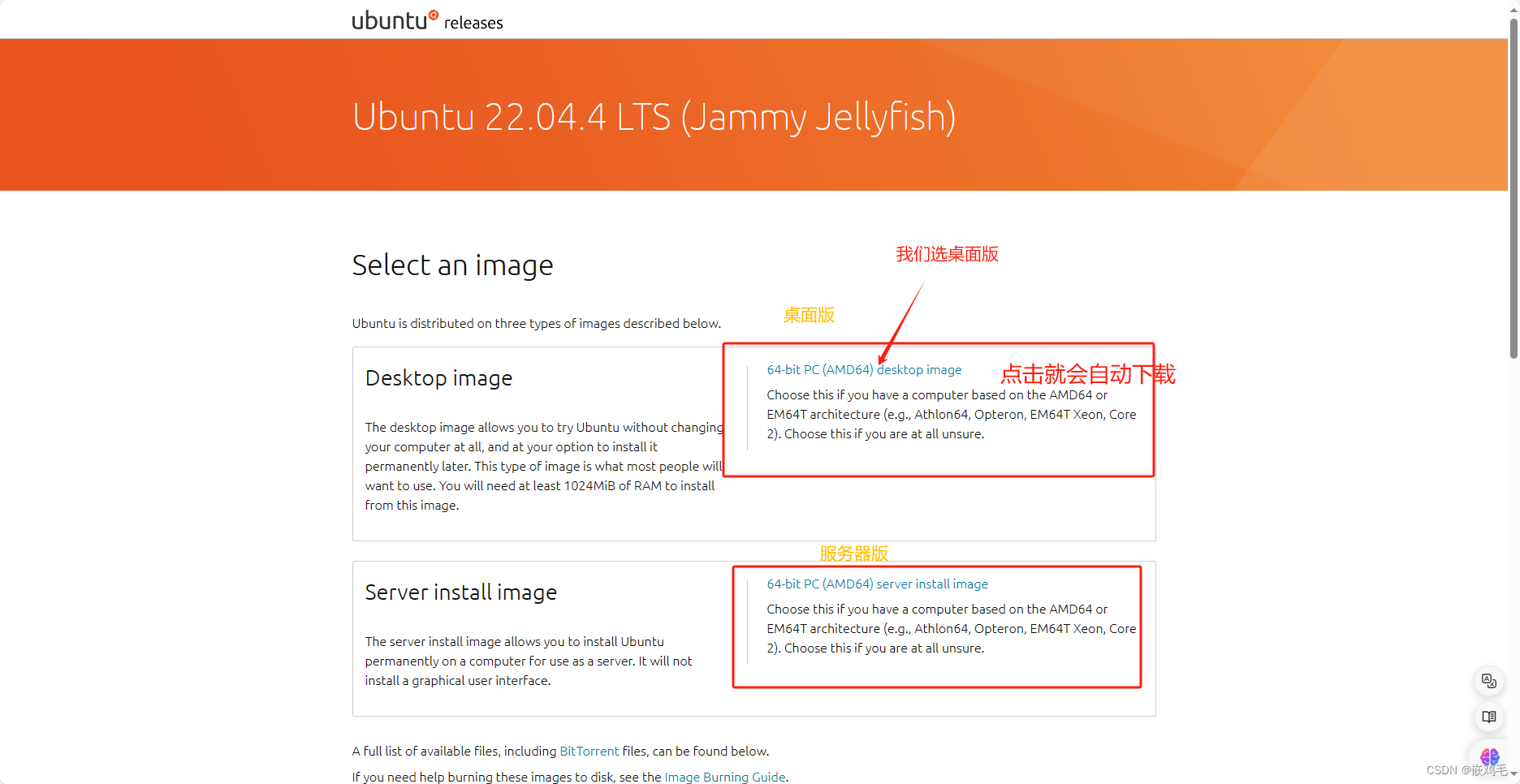
Task: Click the 'Desktop image' heading
Action: pos(438,378)
